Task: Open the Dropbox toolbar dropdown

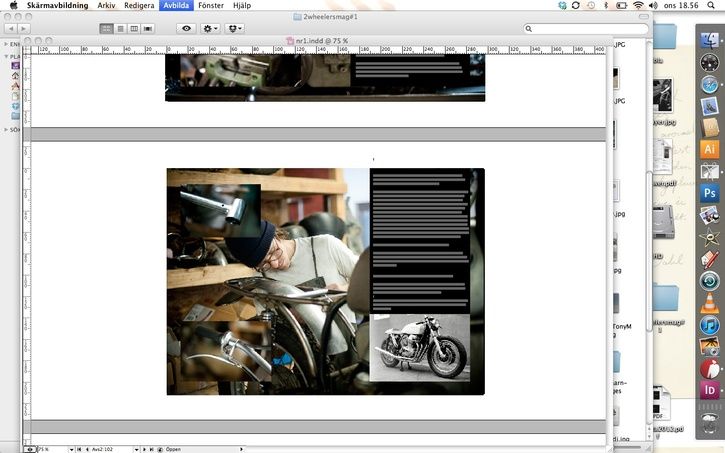Action: [236, 29]
